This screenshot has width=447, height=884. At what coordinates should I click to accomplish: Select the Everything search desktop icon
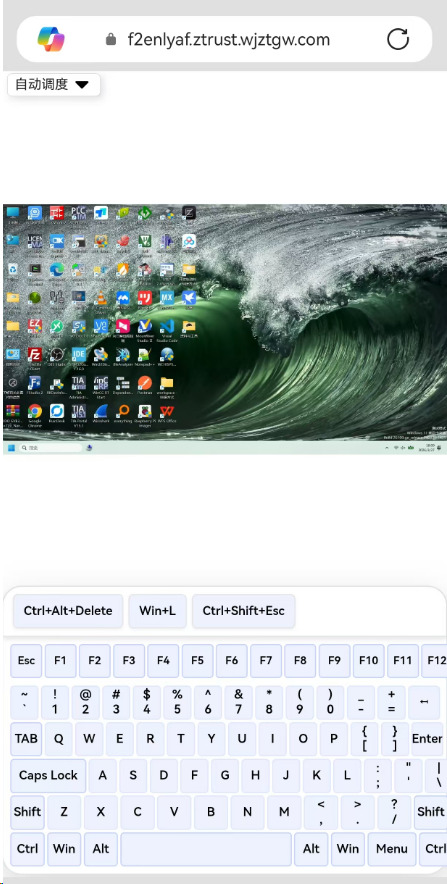pos(123,413)
